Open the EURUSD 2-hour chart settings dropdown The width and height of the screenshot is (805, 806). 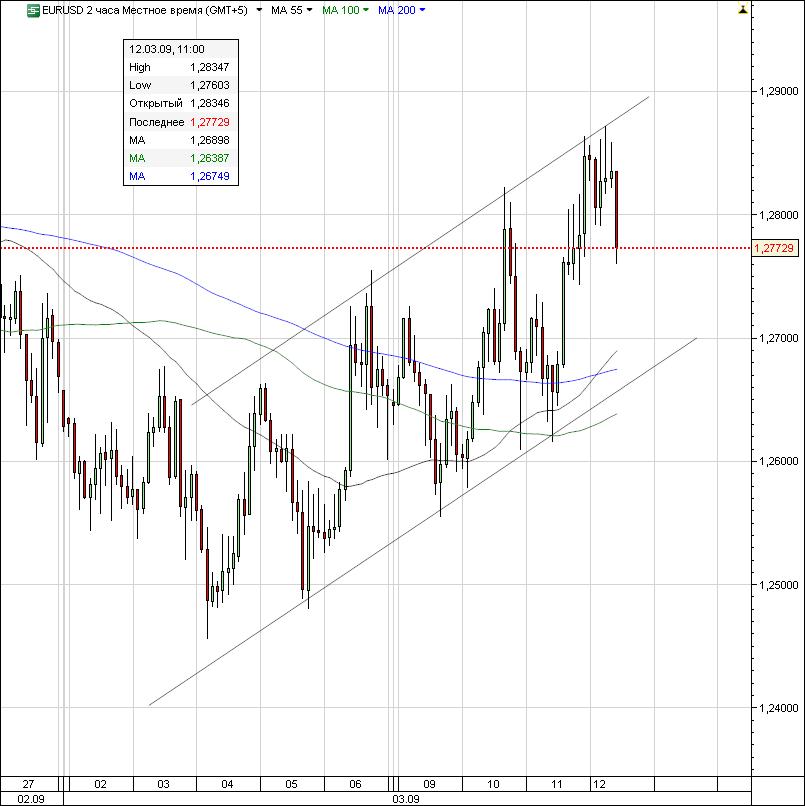click(260, 10)
